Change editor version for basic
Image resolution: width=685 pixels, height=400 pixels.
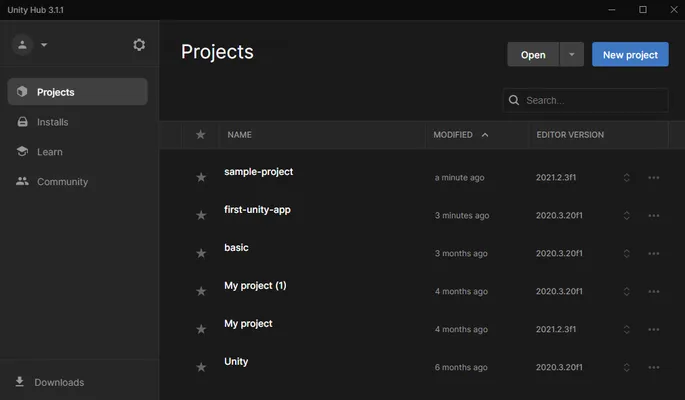626,253
